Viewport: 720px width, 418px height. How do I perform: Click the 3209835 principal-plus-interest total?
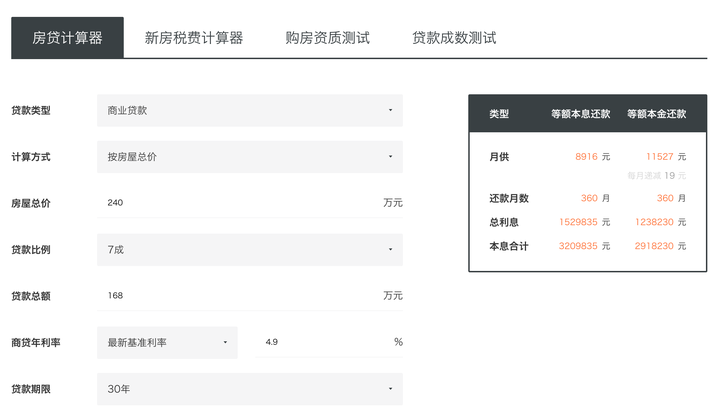pyautogui.click(x=578, y=246)
